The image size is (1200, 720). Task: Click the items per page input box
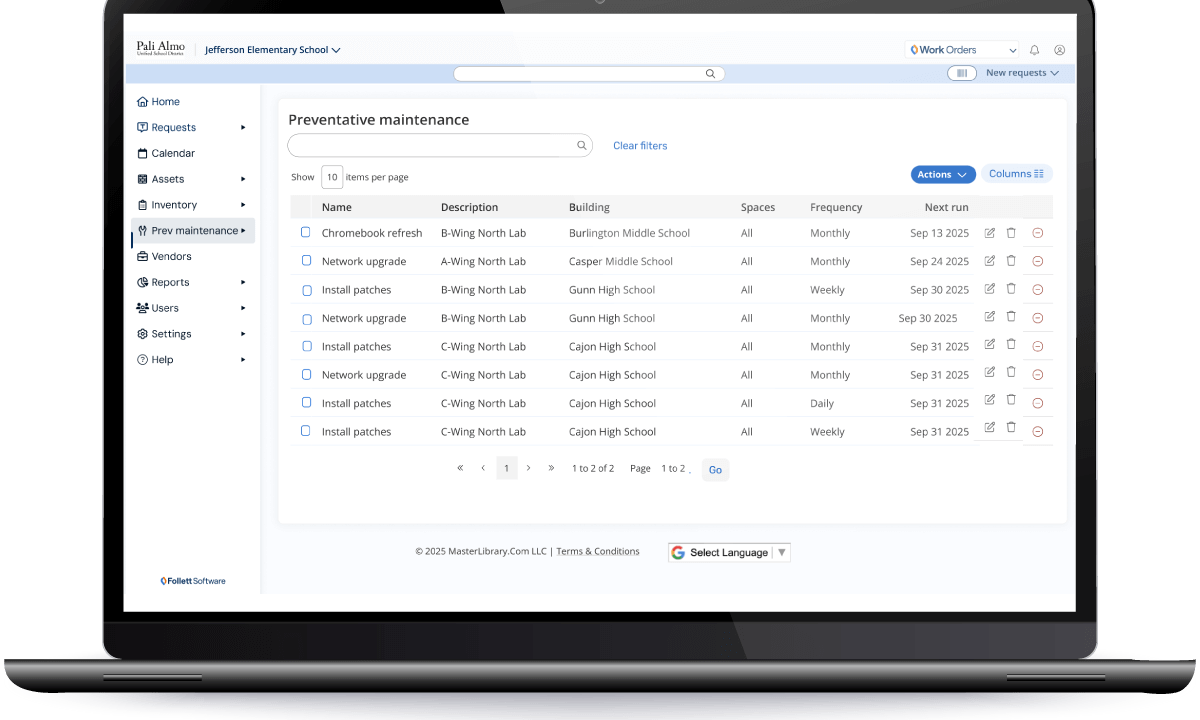click(332, 177)
